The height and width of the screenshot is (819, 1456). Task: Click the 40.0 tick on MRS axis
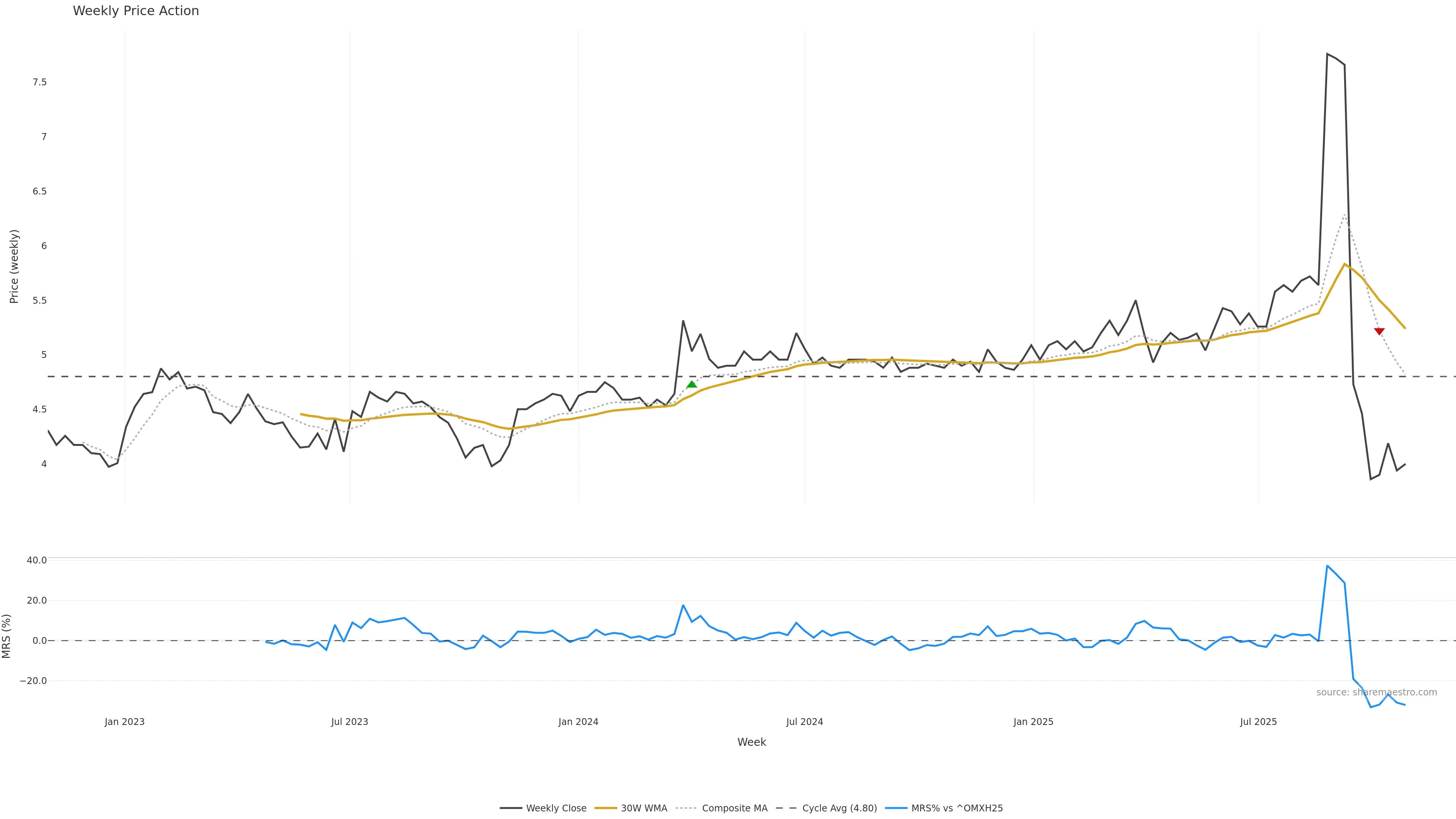[x=37, y=560]
